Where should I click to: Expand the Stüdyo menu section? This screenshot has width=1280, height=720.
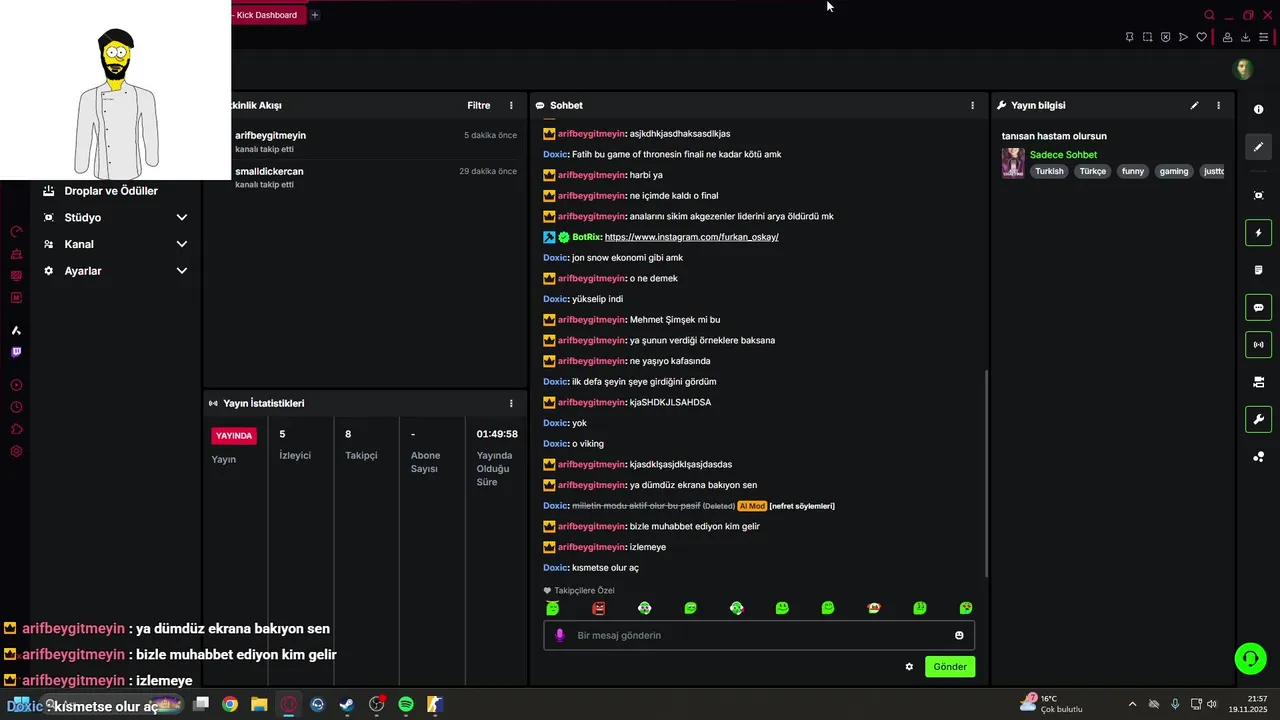115,217
